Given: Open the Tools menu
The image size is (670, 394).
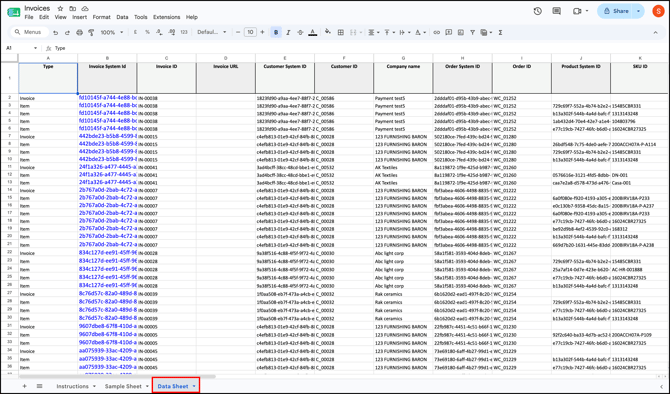Looking at the screenshot, I should click(141, 17).
